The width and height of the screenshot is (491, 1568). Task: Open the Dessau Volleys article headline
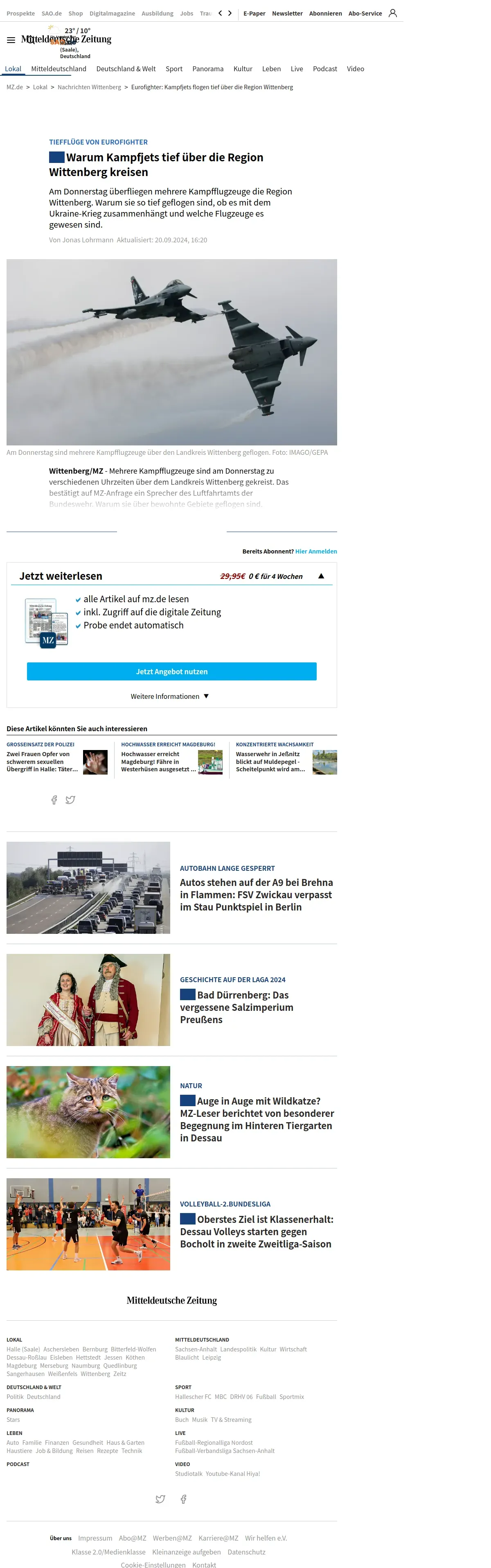[257, 1232]
